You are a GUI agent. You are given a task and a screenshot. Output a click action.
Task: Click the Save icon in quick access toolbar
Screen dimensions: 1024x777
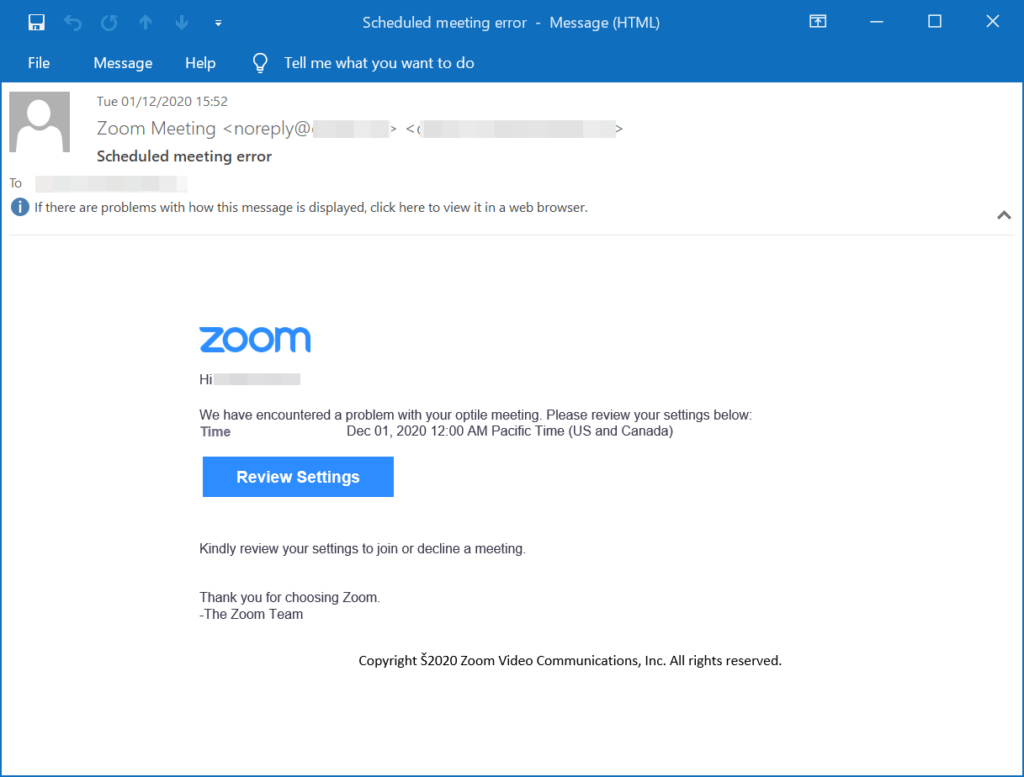click(x=37, y=23)
